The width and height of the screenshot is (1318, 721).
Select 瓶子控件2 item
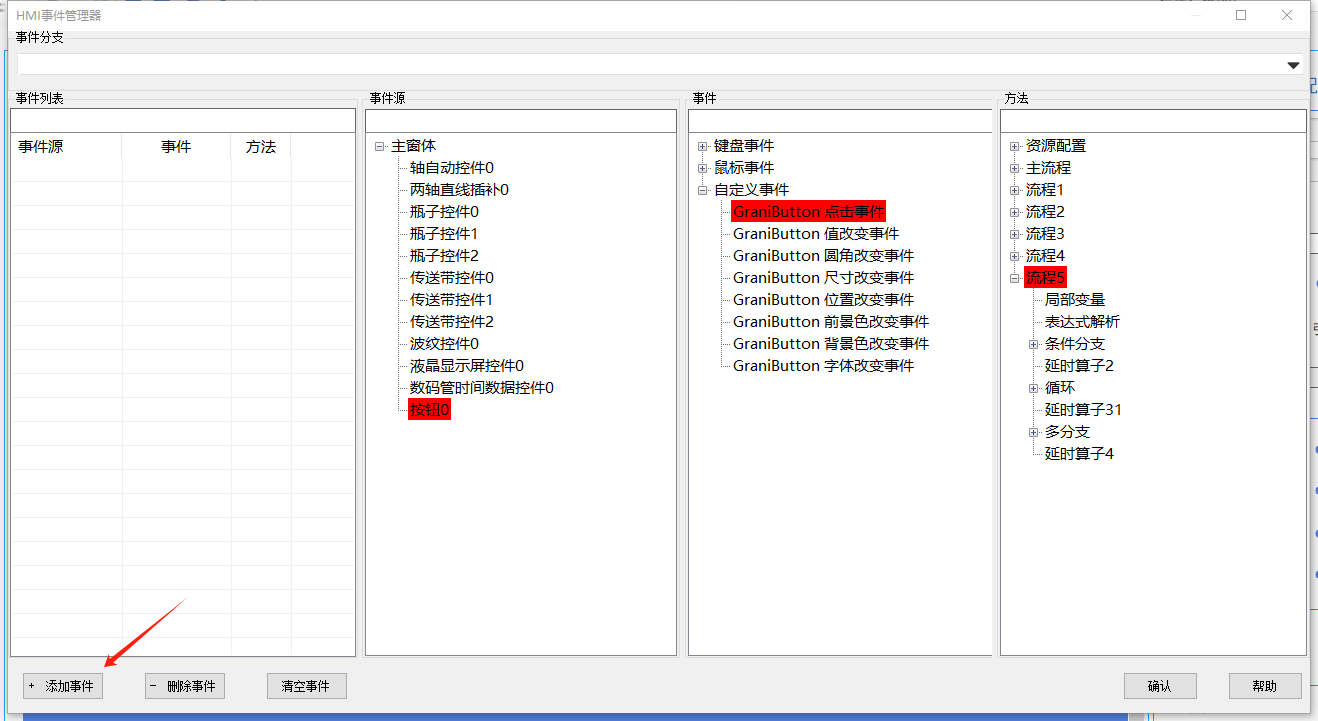[x=445, y=256]
